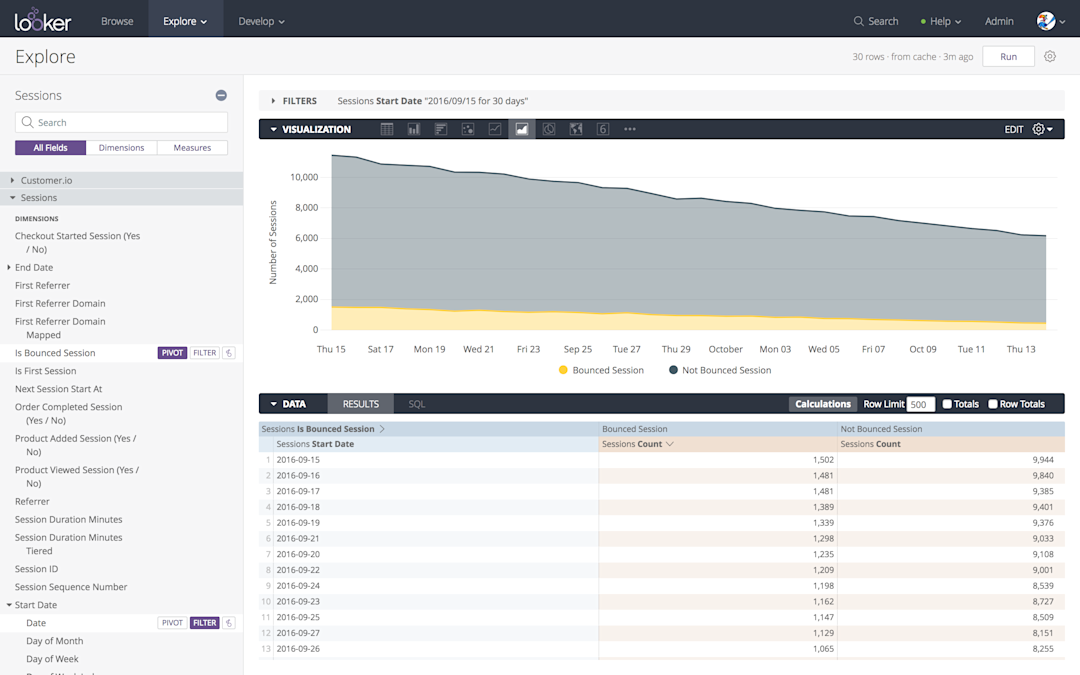Viewport: 1080px width, 675px height.
Task: Switch to the SQL tab
Action: 417,404
